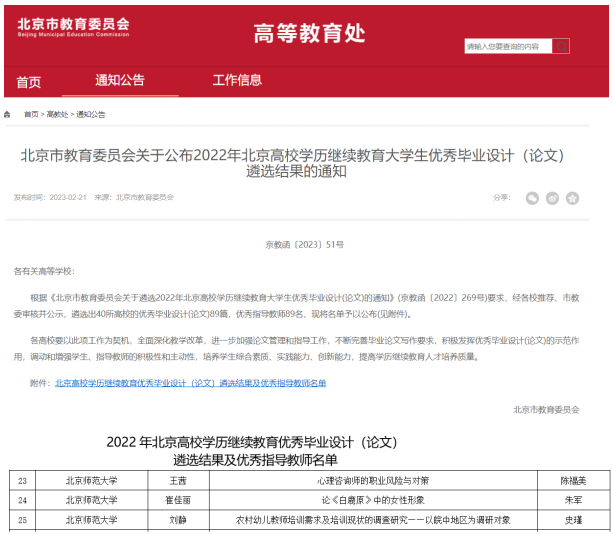The width and height of the screenshot is (613, 534).
Task: Click the star favorite share icon
Action: click(572, 198)
